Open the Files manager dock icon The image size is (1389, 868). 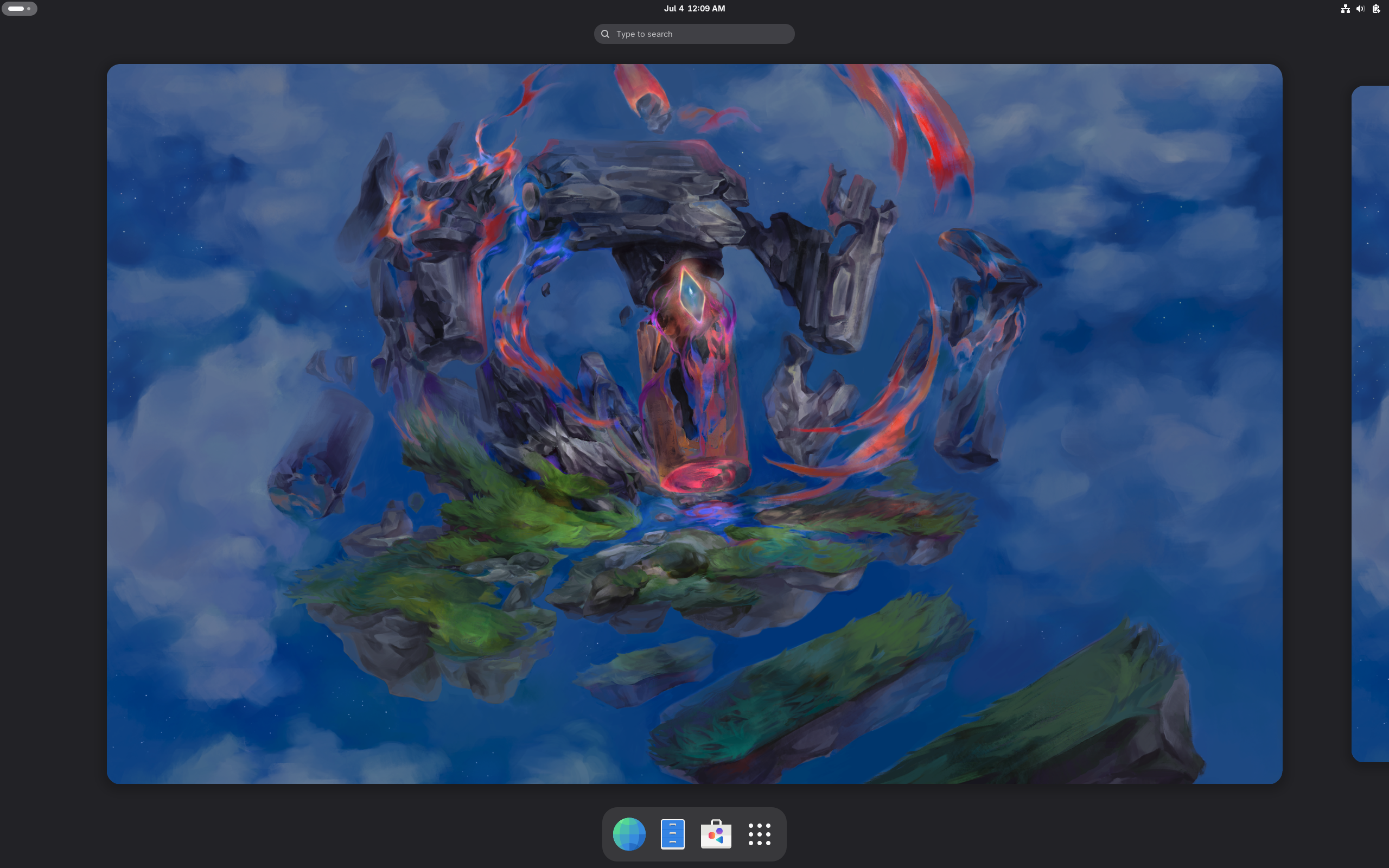click(672, 834)
